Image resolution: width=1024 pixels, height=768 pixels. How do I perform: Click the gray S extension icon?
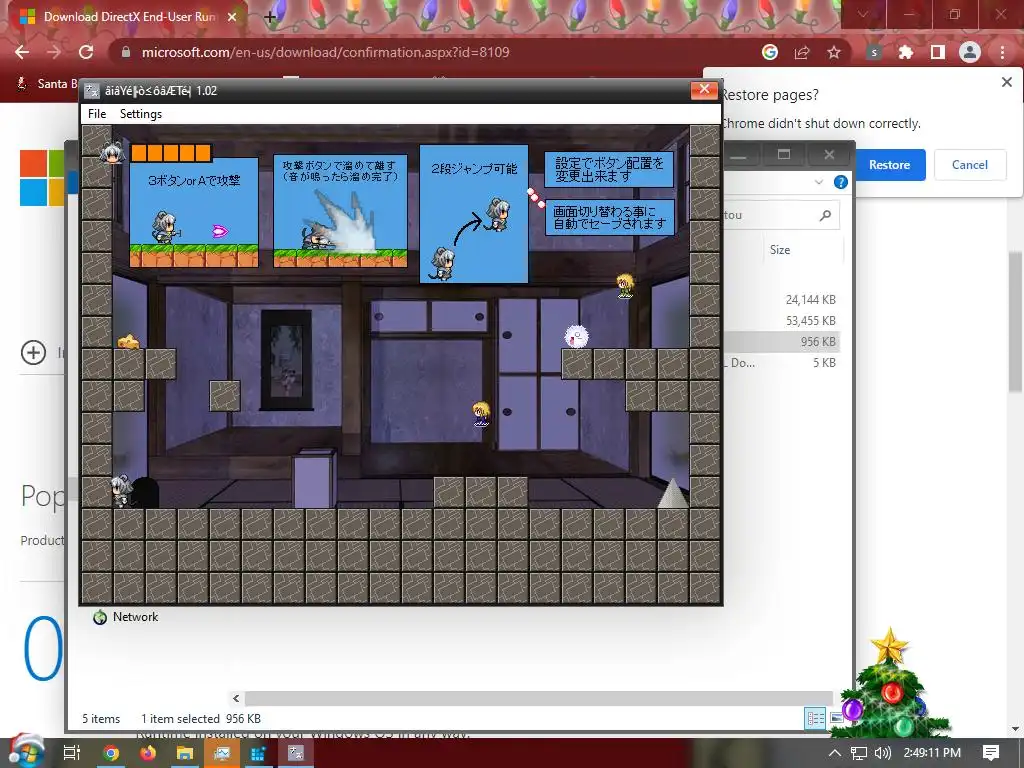(874, 52)
